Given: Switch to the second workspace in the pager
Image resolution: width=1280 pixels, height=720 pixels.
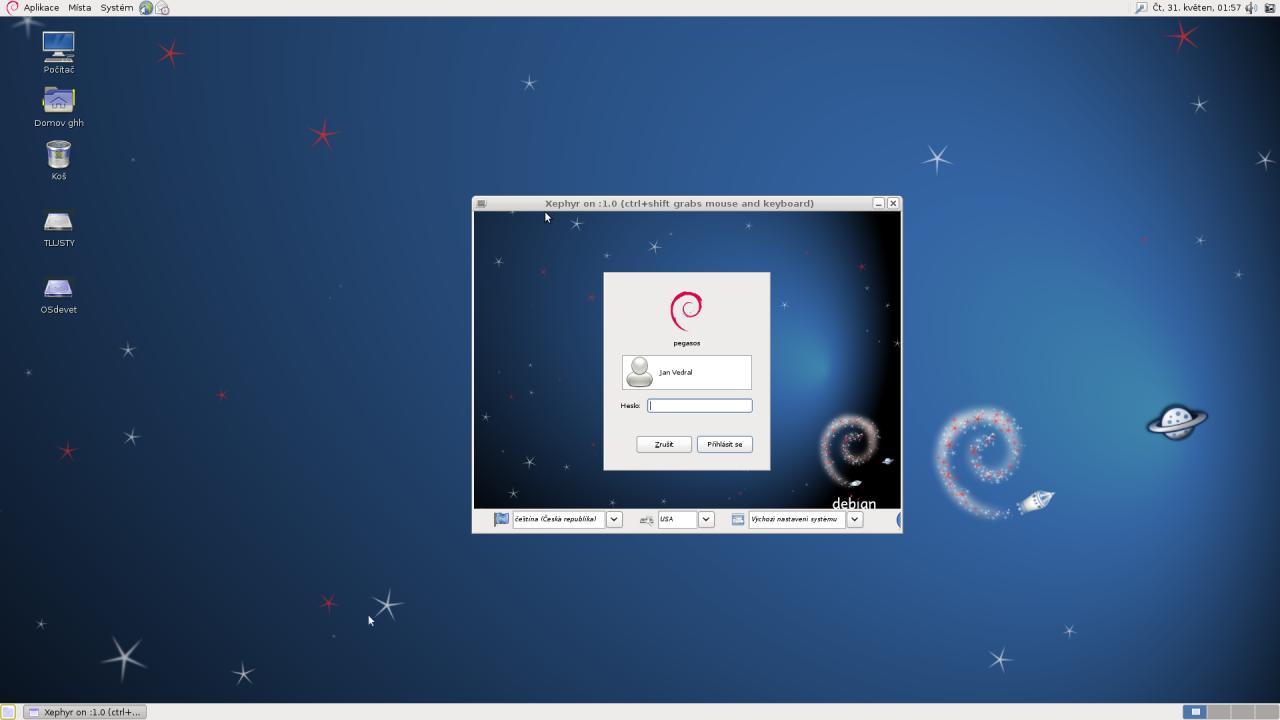Looking at the screenshot, I should [1219, 712].
